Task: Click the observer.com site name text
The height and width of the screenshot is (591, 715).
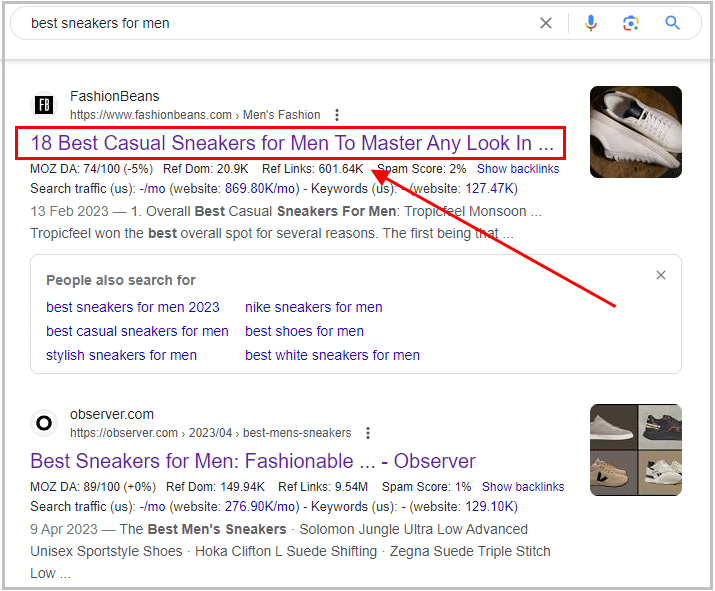Action: click(x=112, y=414)
